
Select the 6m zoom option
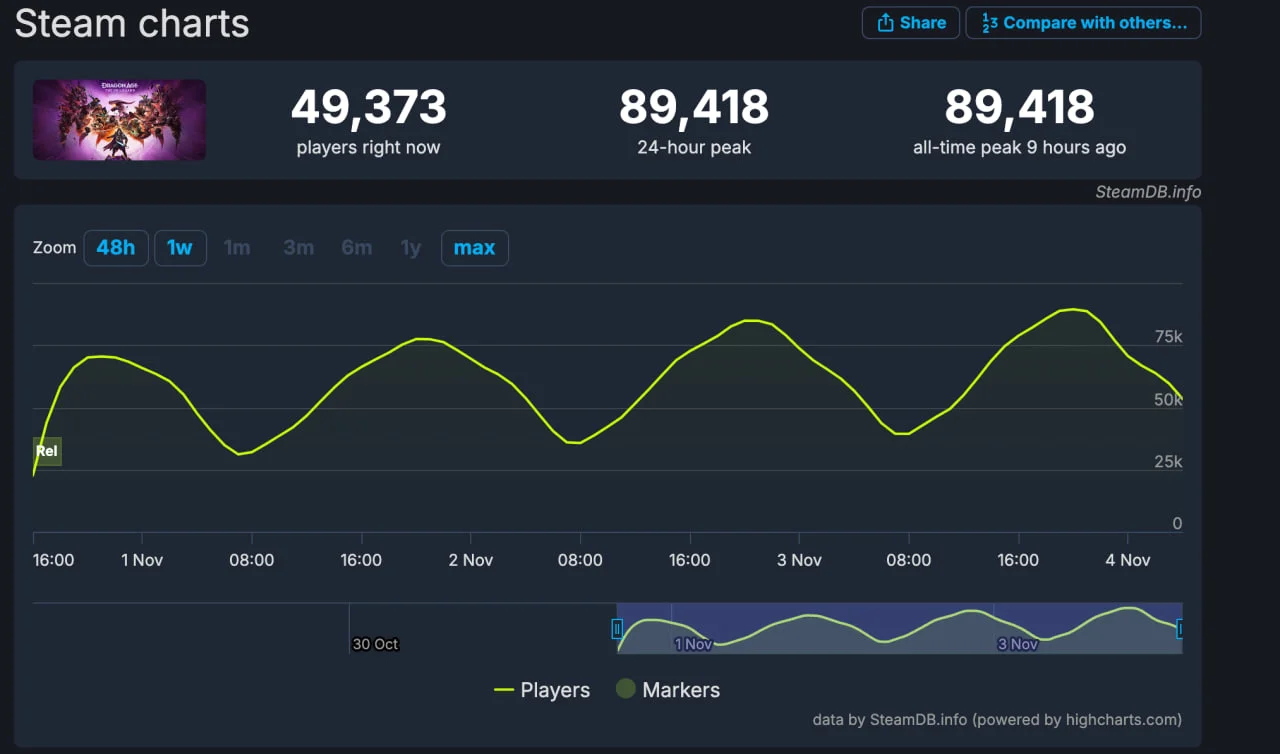(x=356, y=247)
